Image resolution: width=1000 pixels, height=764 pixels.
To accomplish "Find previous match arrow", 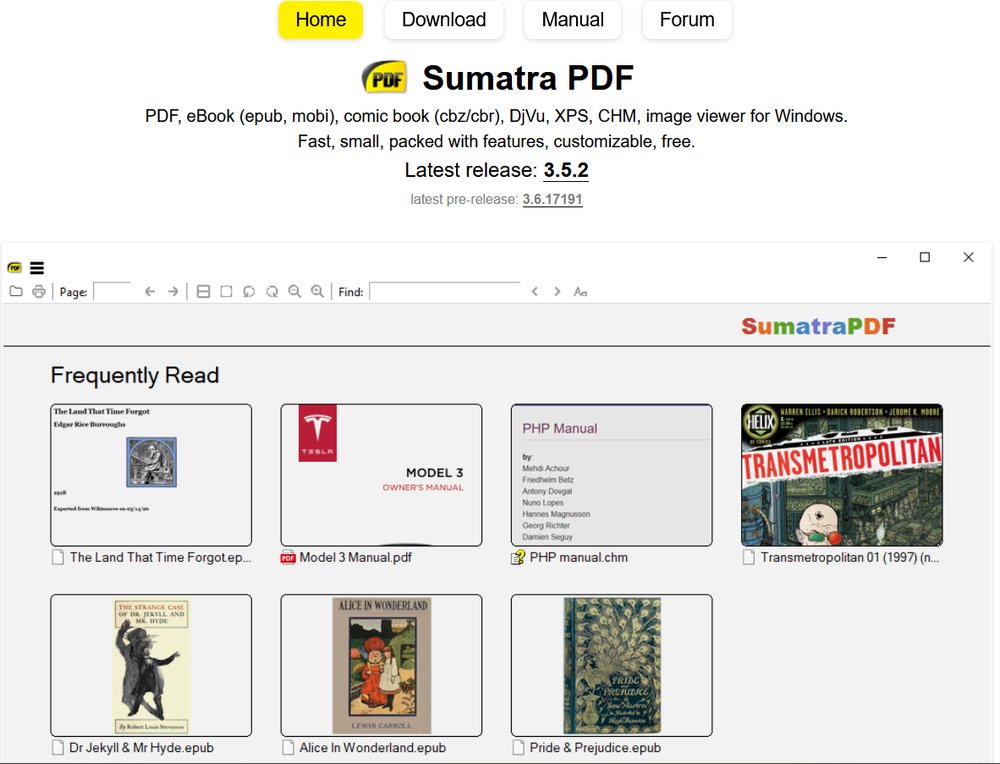I will coord(535,292).
